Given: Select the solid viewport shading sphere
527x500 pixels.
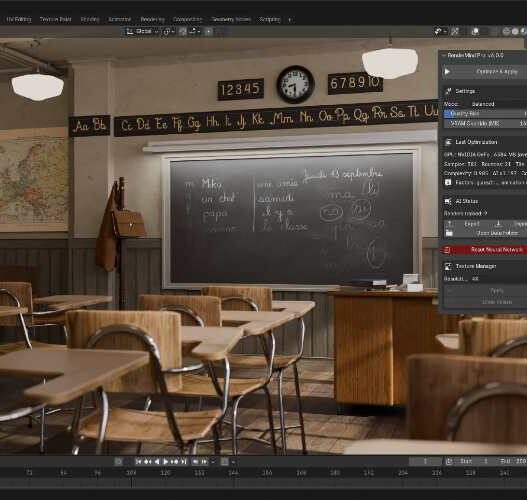Looking at the screenshot, I should 515,32.
